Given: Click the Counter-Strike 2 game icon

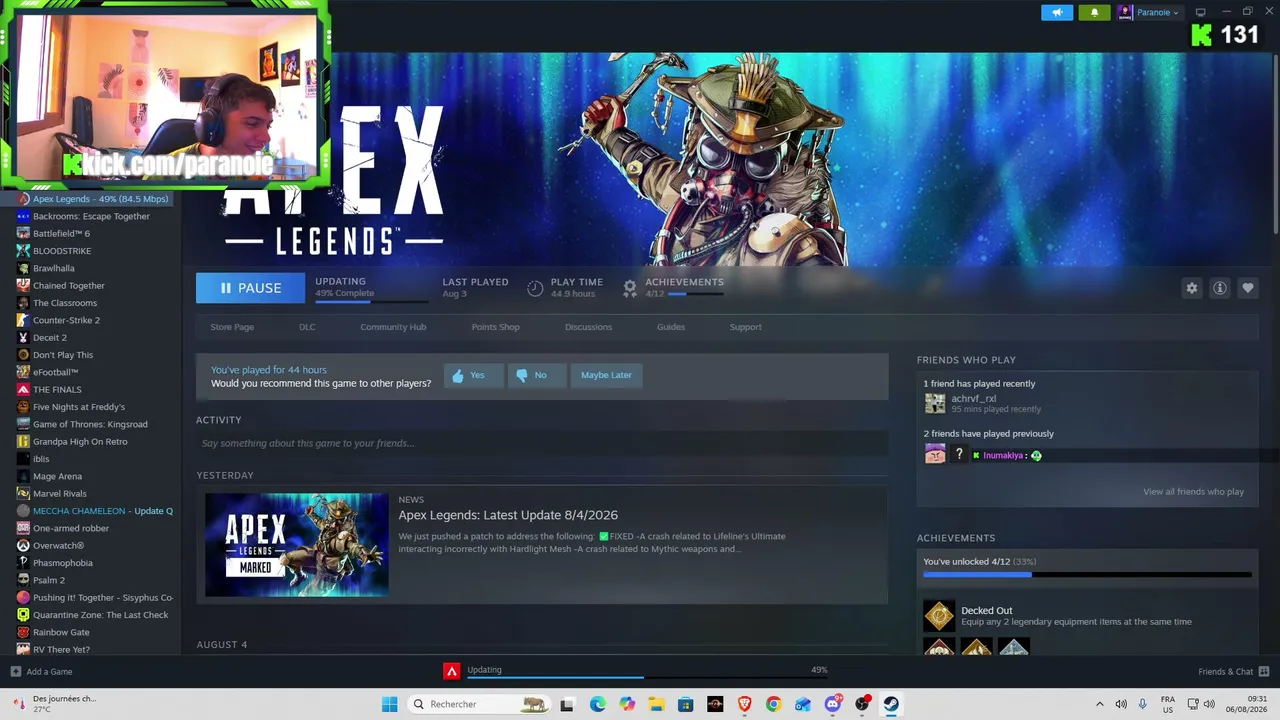Looking at the screenshot, I should tap(23, 320).
